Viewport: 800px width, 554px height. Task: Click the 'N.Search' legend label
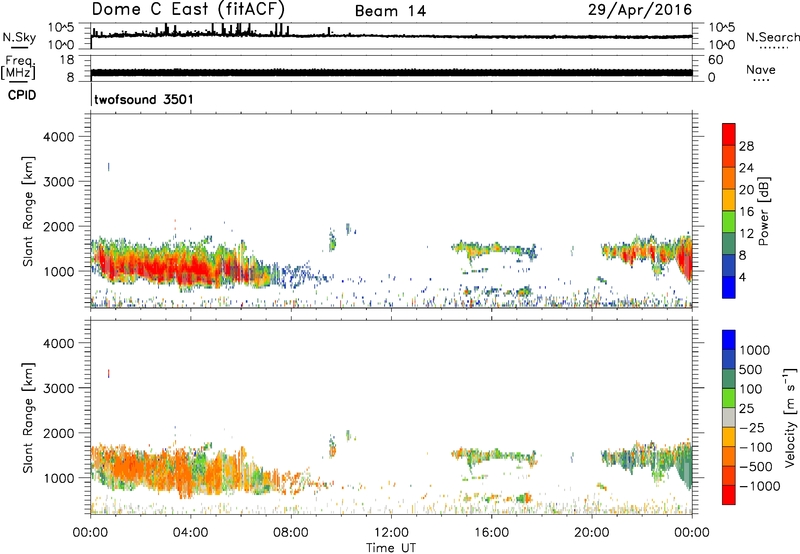[773, 37]
